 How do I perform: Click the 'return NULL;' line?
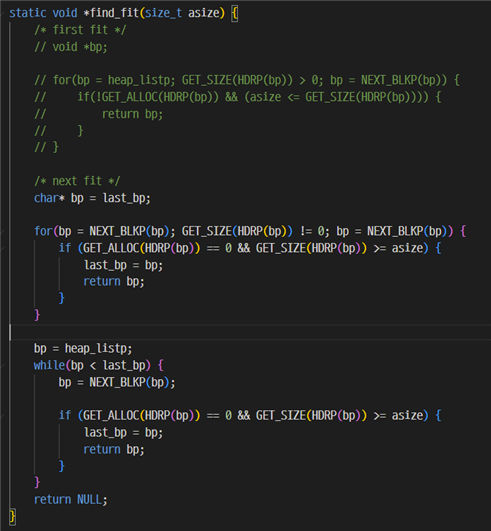[x=70, y=500]
